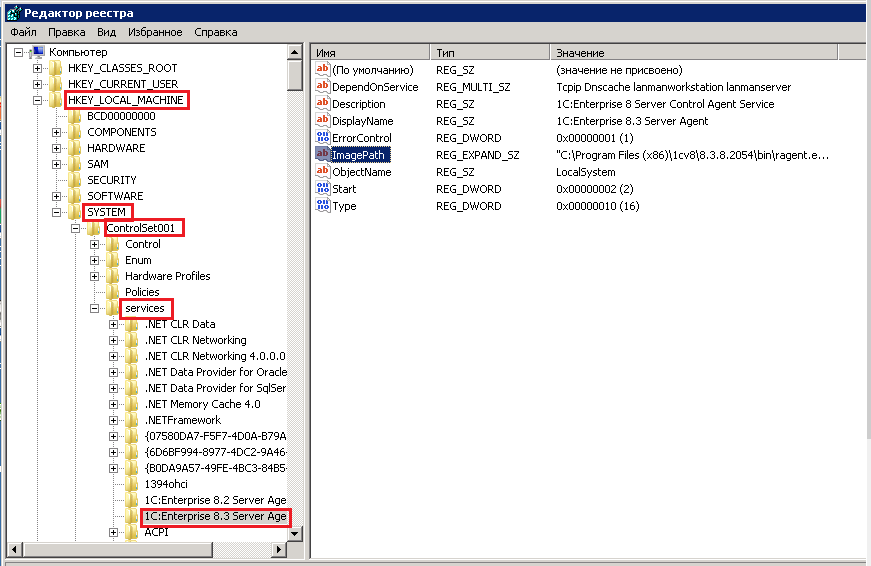
Task: Open the Справка menu
Action: 216,32
